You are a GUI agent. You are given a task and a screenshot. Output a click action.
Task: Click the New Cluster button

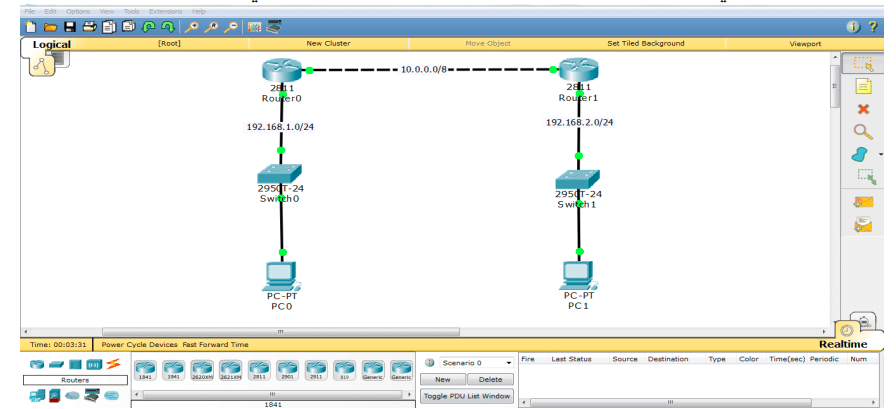(x=329, y=43)
